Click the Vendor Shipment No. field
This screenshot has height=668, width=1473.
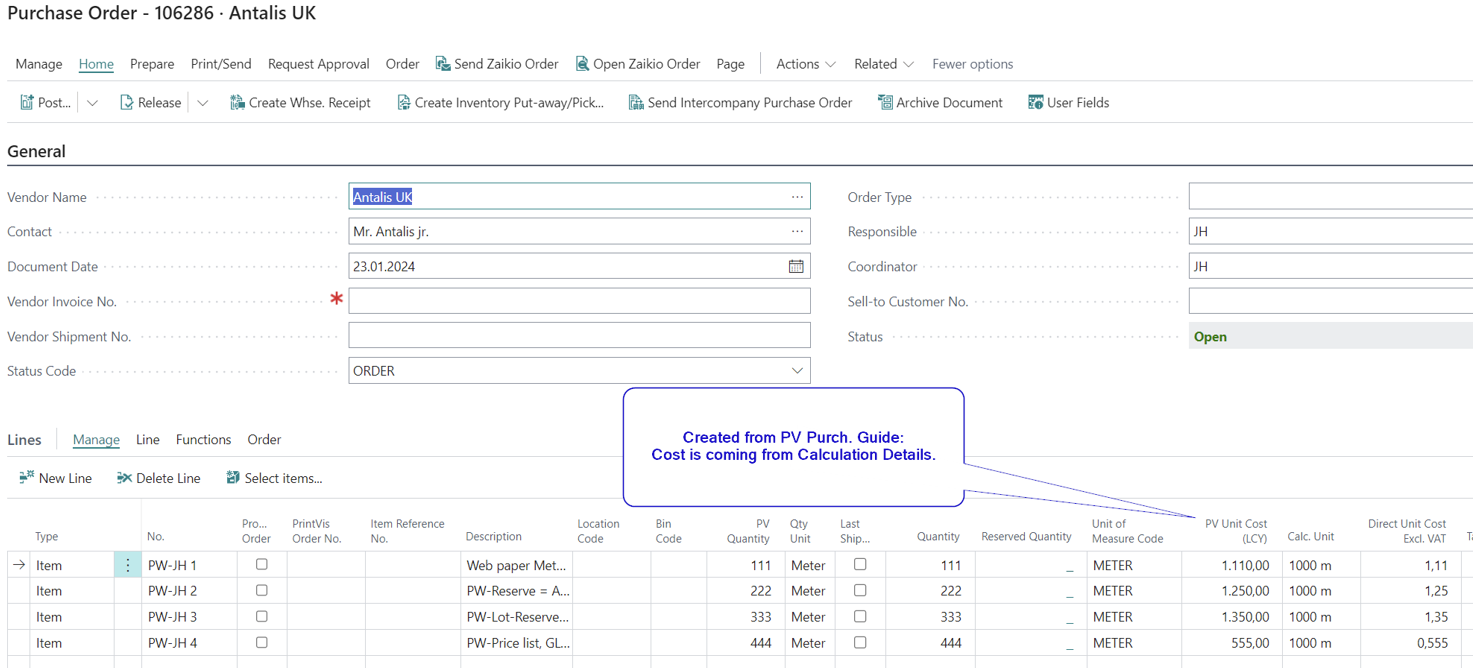pos(579,336)
